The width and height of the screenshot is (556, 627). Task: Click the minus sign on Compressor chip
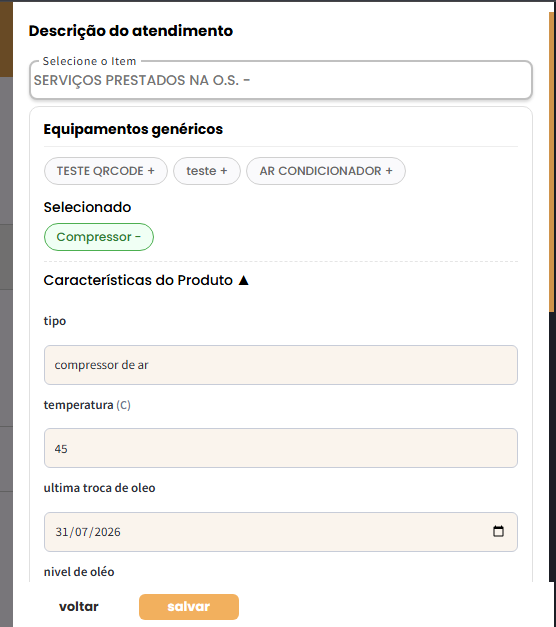click(138, 237)
